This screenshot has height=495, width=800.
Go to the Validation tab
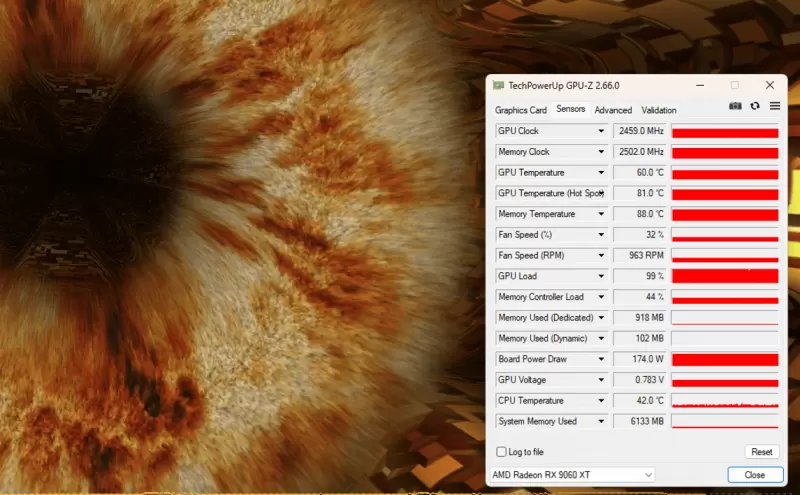(x=659, y=110)
